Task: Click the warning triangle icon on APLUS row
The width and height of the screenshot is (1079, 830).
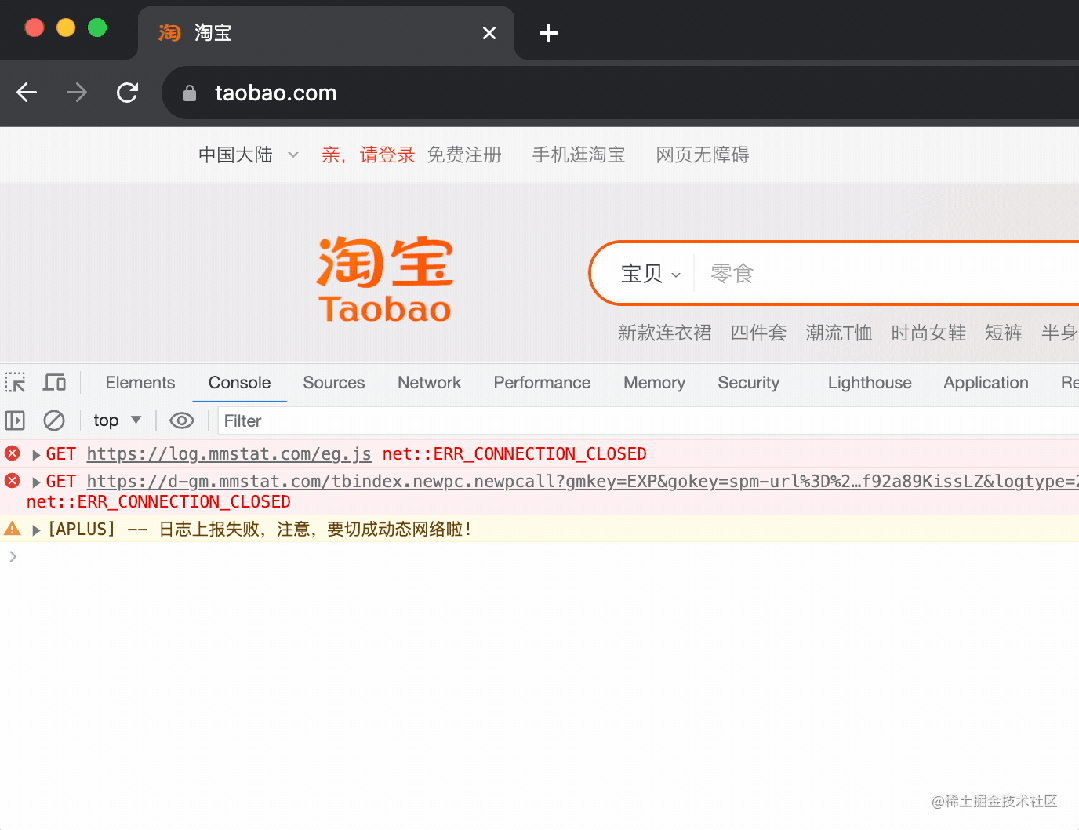Action: [x=12, y=529]
